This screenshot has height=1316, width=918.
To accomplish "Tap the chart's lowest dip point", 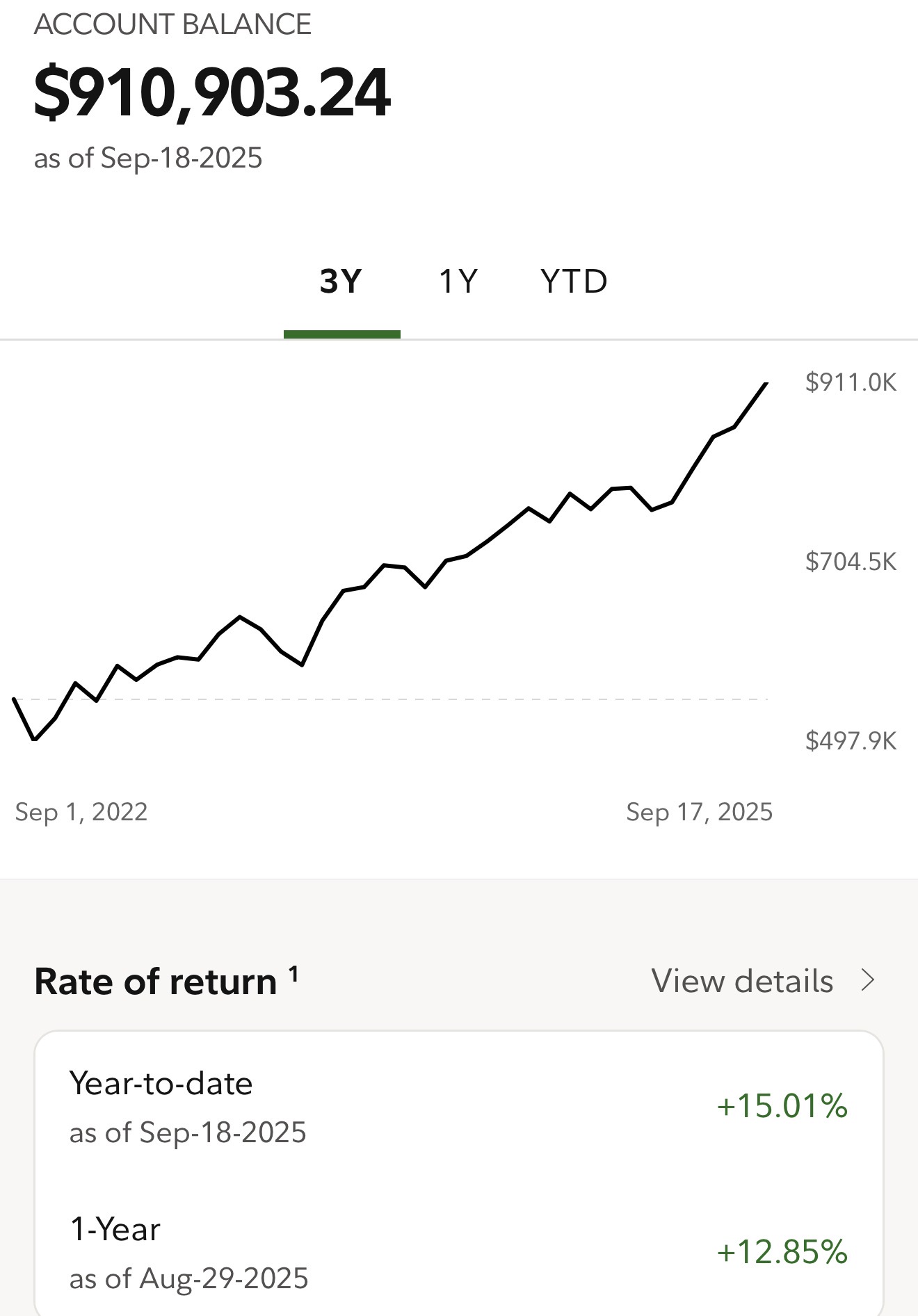I will (x=34, y=739).
